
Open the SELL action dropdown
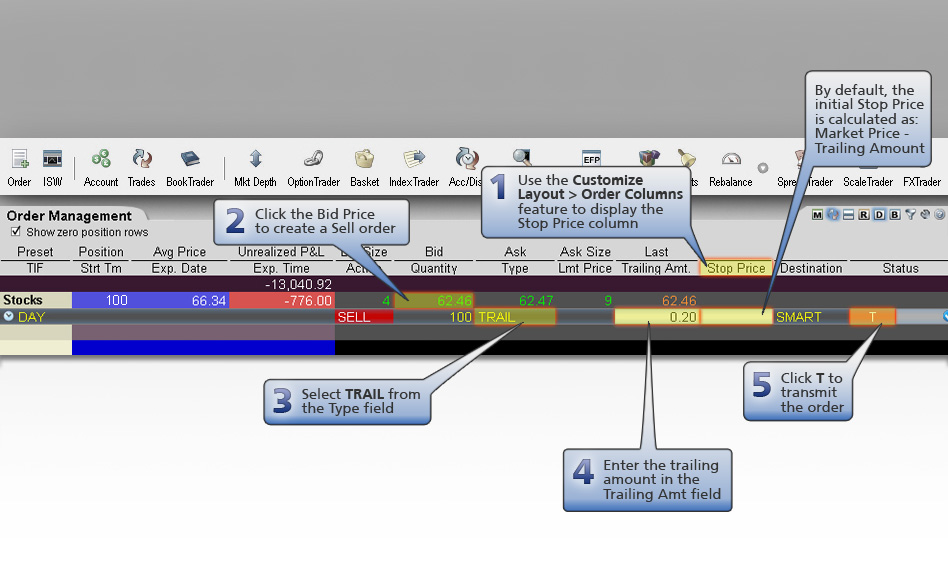coord(364,317)
